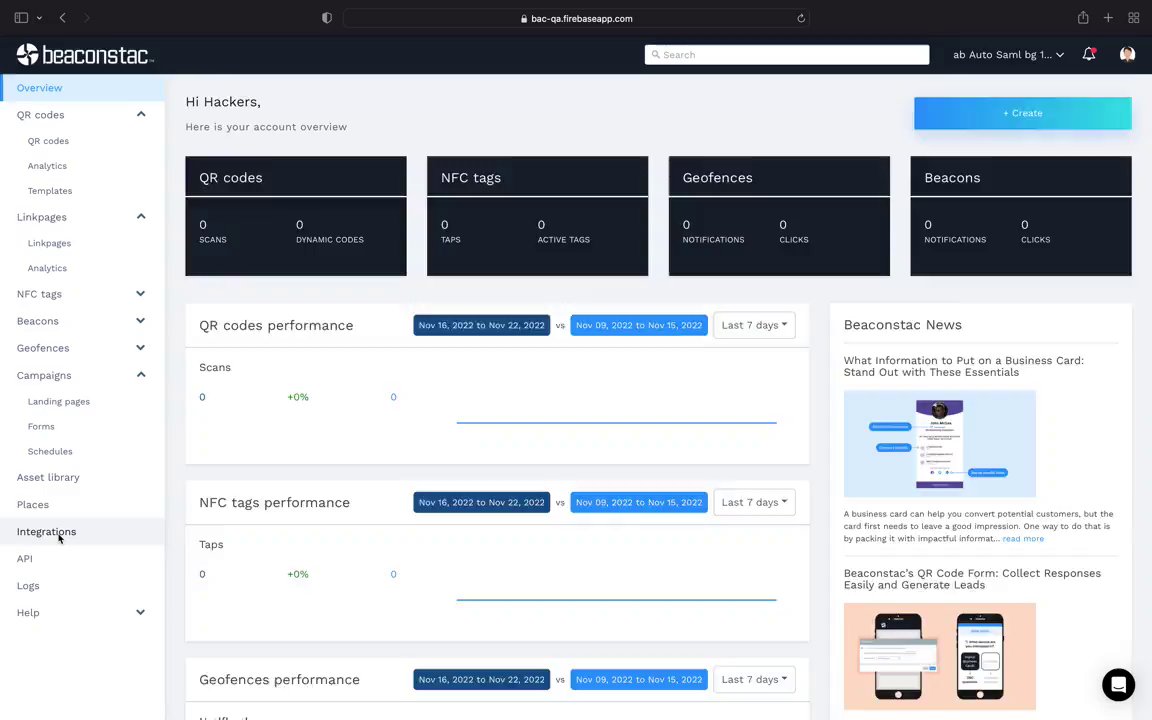Screen dimensions: 1152x720
Task: Open the browser share icon
Action: coord(1083,18)
